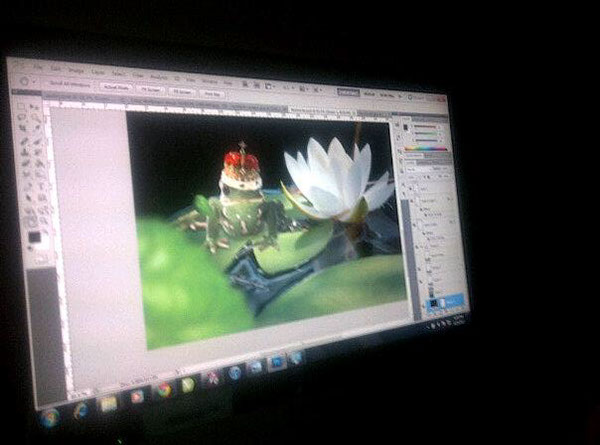Open the Filter menu
Image resolution: width=600 pixels, height=445 pixels.
[x=137, y=75]
